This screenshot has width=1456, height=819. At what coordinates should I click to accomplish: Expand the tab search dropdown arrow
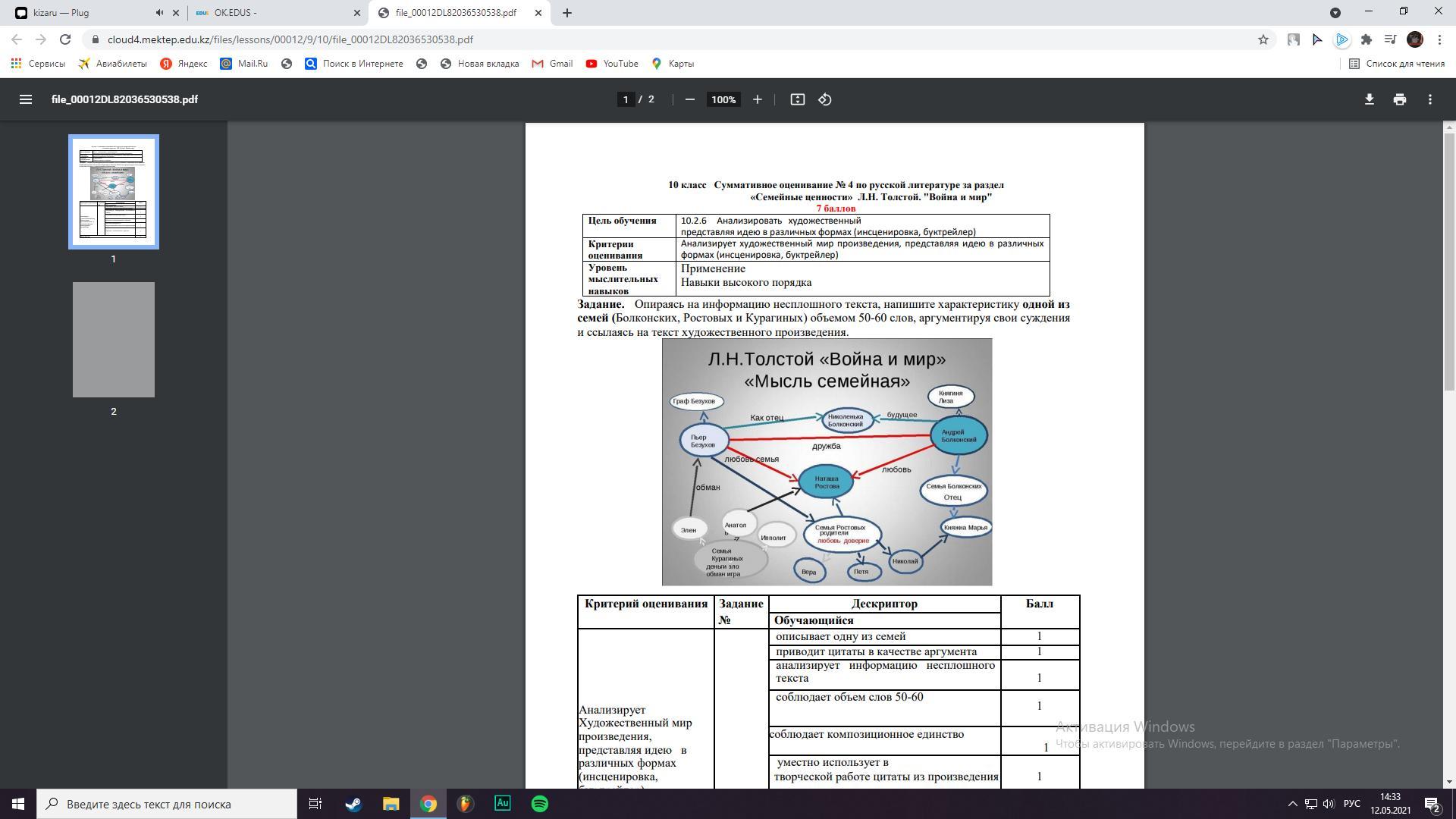click(x=1335, y=13)
